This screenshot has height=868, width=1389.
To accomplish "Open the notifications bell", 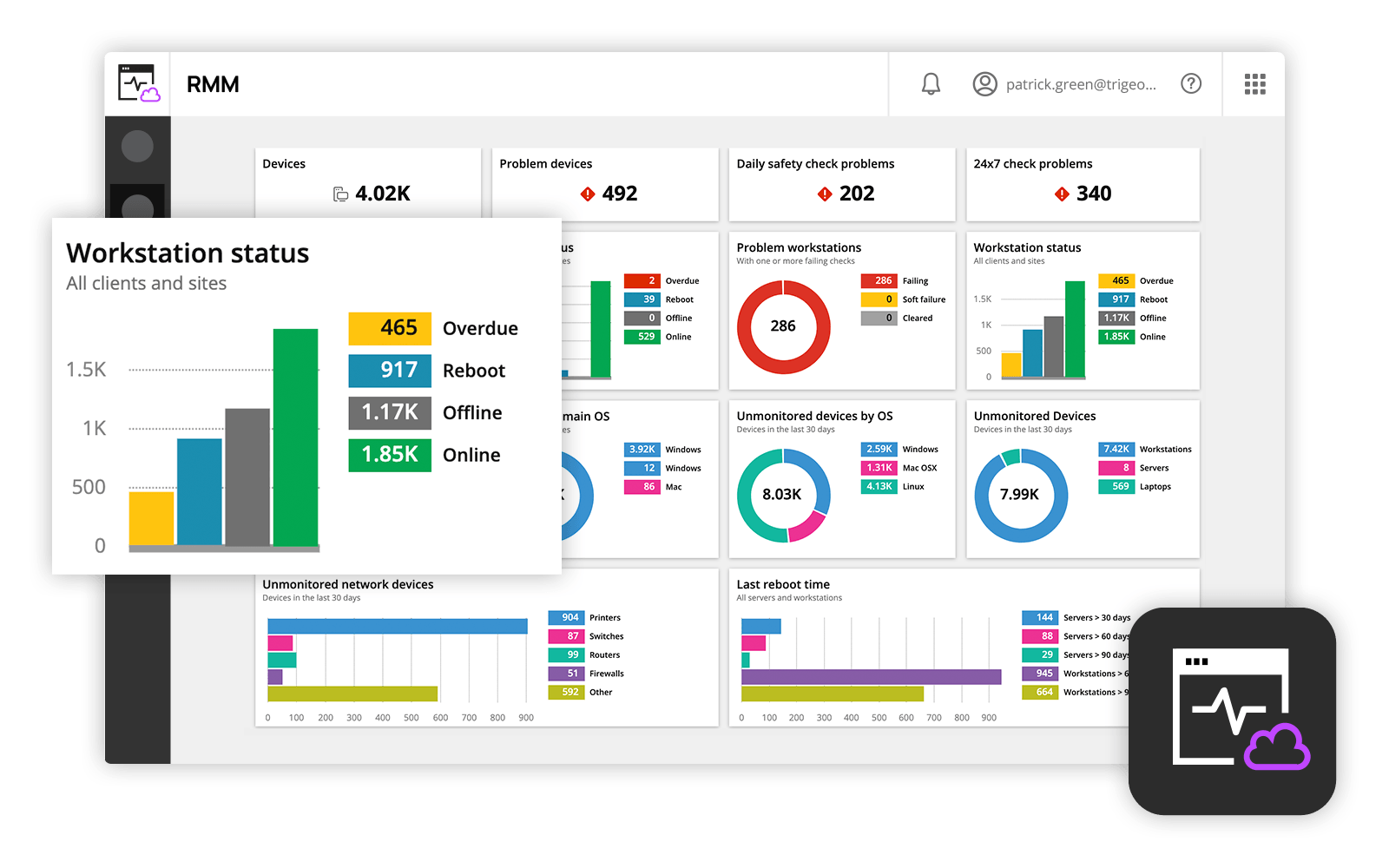I will pyautogui.click(x=931, y=84).
